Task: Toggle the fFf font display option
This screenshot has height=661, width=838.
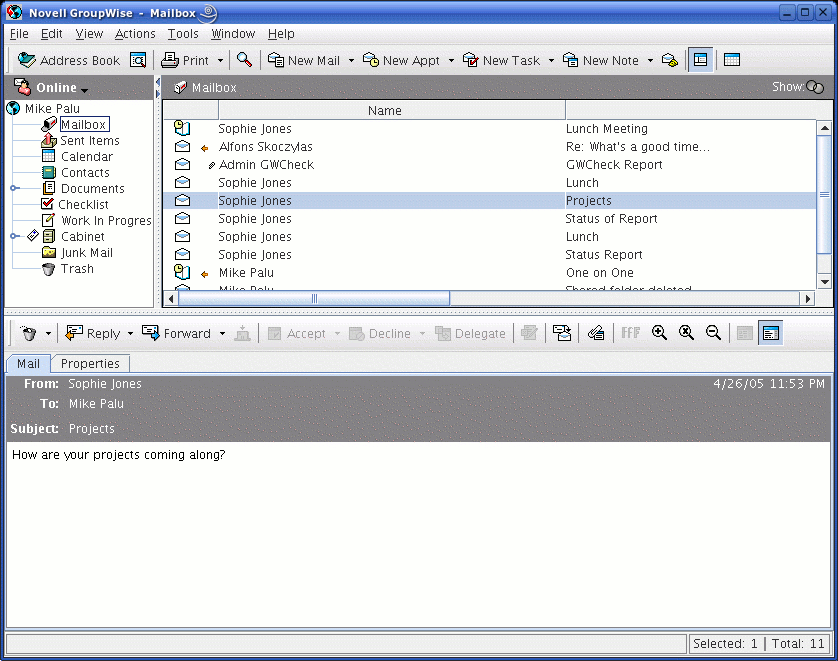Action: tap(630, 333)
